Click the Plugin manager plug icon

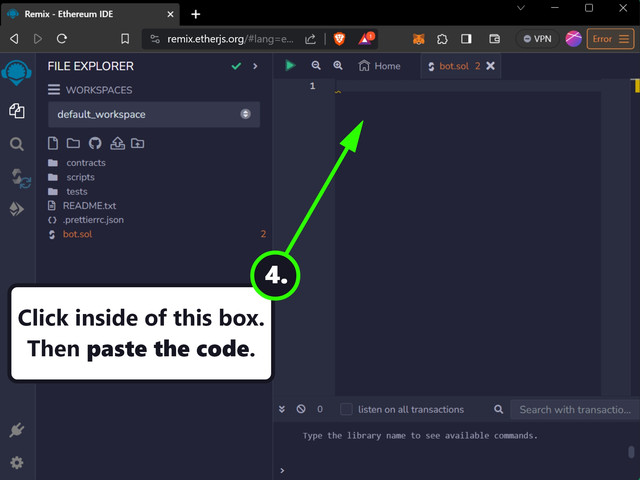click(x=16, y=431)
